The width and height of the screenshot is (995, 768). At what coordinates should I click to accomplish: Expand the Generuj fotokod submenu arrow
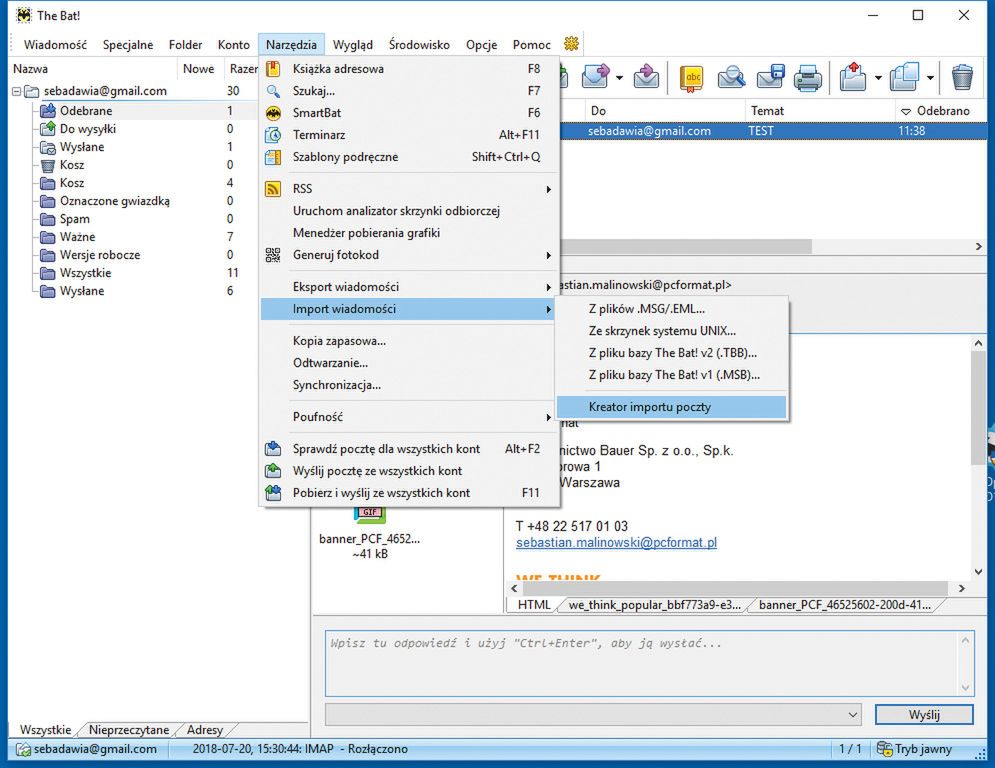(x=548, y=255)
